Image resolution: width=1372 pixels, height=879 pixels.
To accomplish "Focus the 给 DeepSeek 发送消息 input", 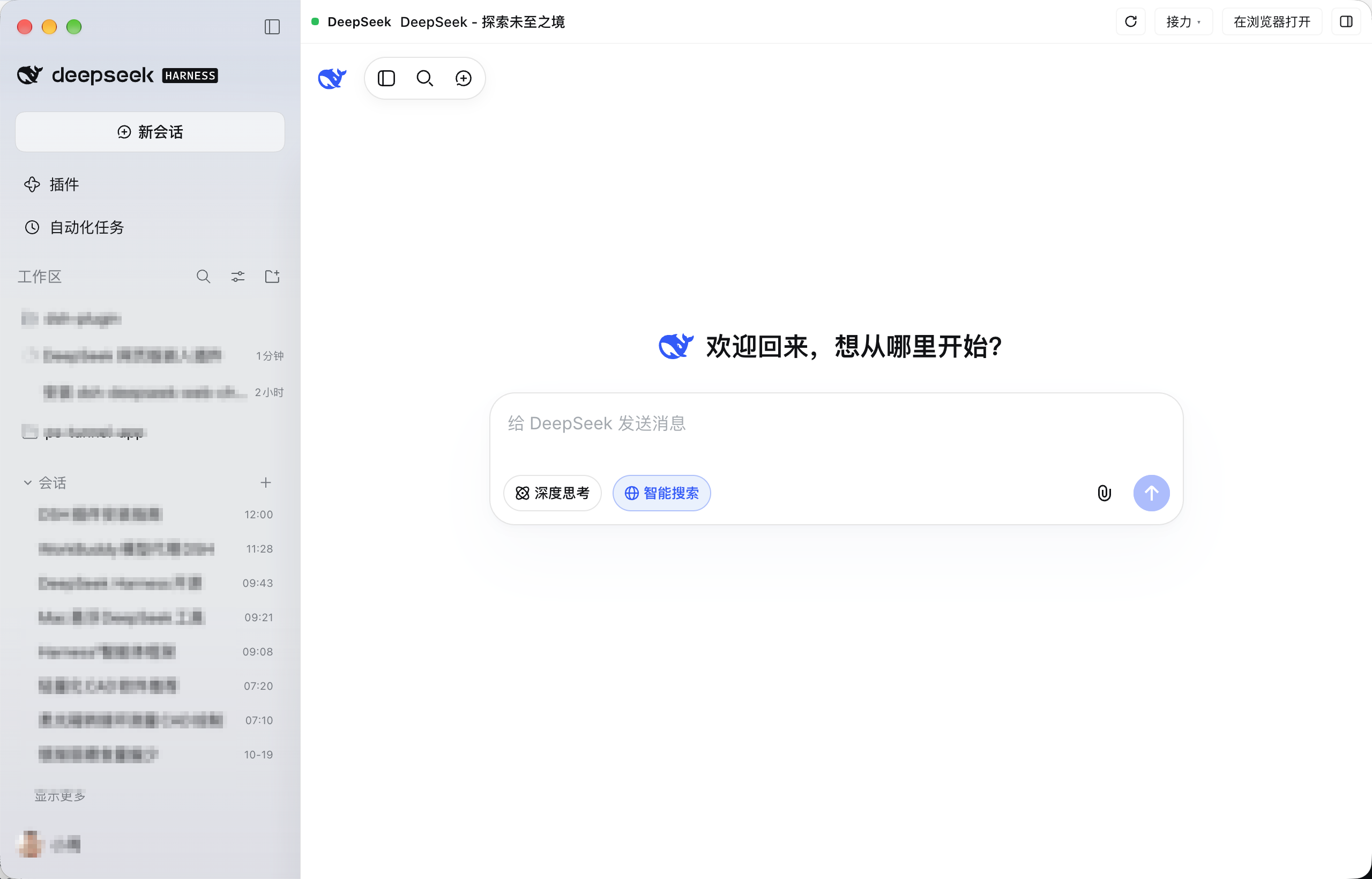I will tap(836, 423).
